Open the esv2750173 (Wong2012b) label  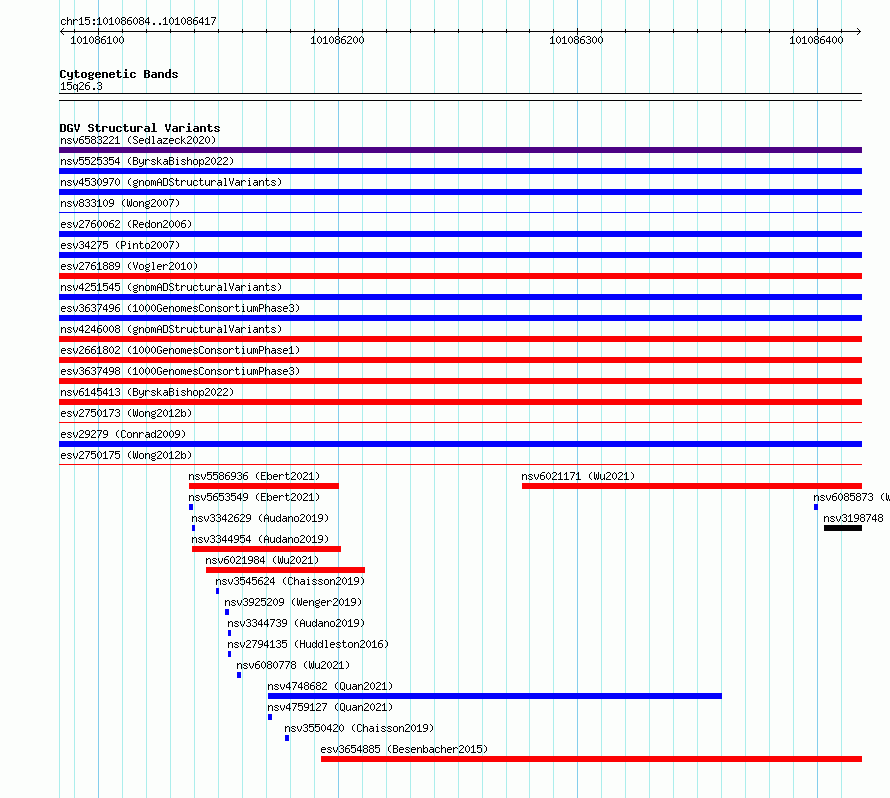pyautogui.click(x=126, y=413)
